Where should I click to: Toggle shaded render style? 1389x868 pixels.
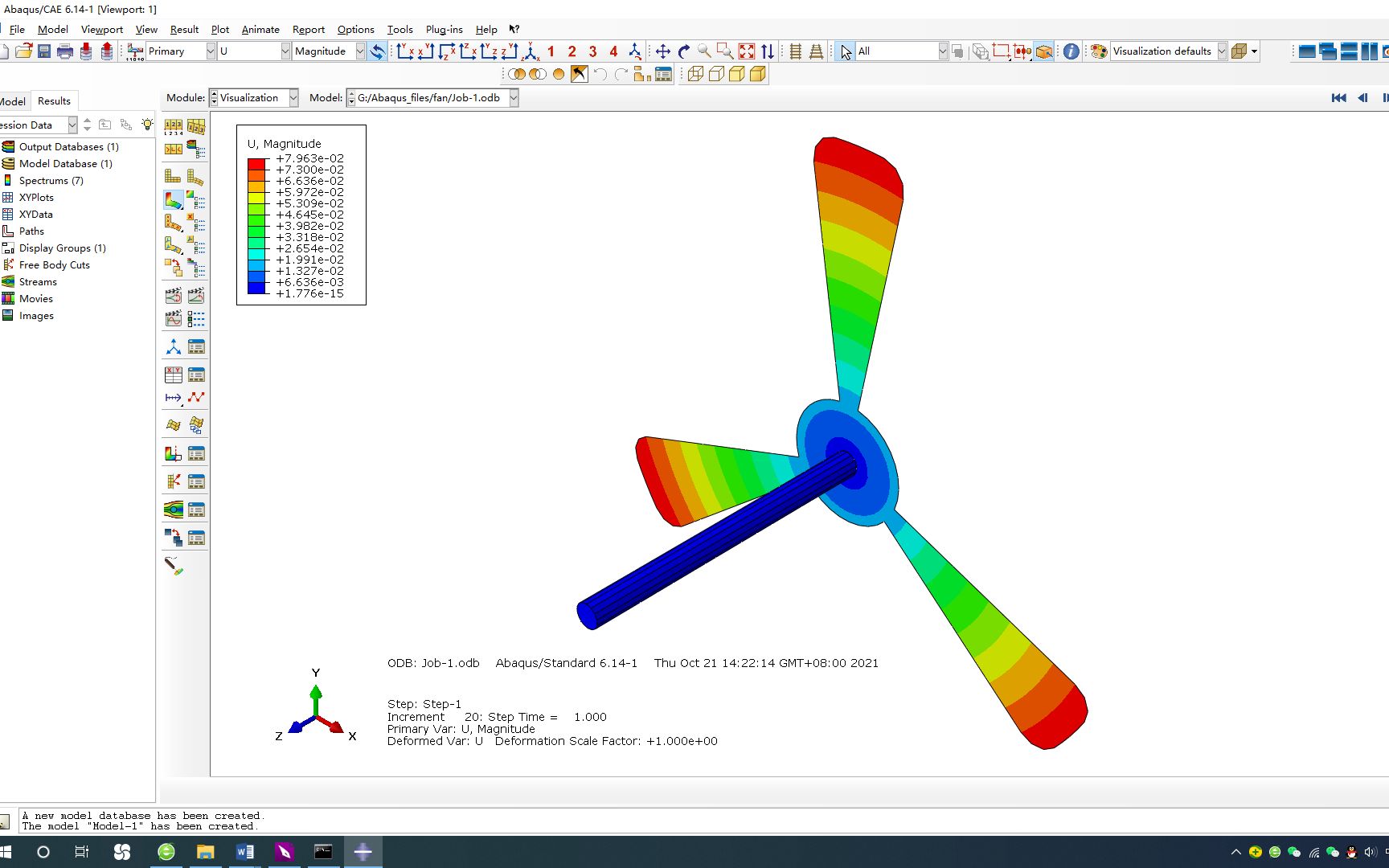click(x=737, y=74)
